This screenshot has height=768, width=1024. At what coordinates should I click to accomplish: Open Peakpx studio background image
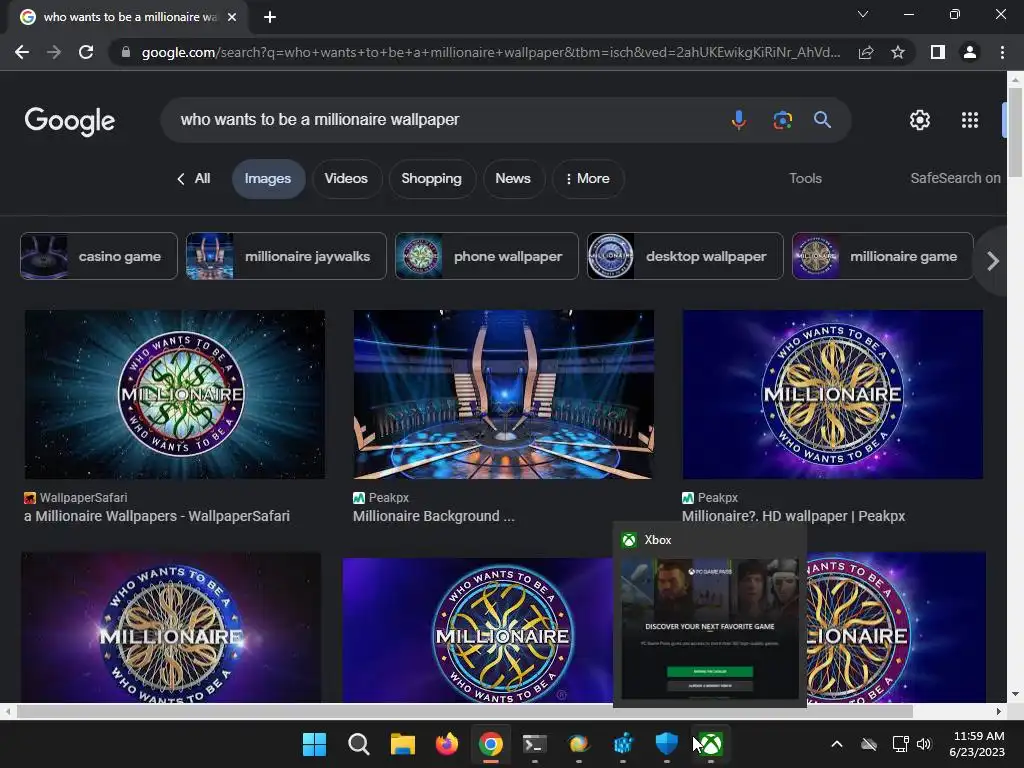[504, 394]
